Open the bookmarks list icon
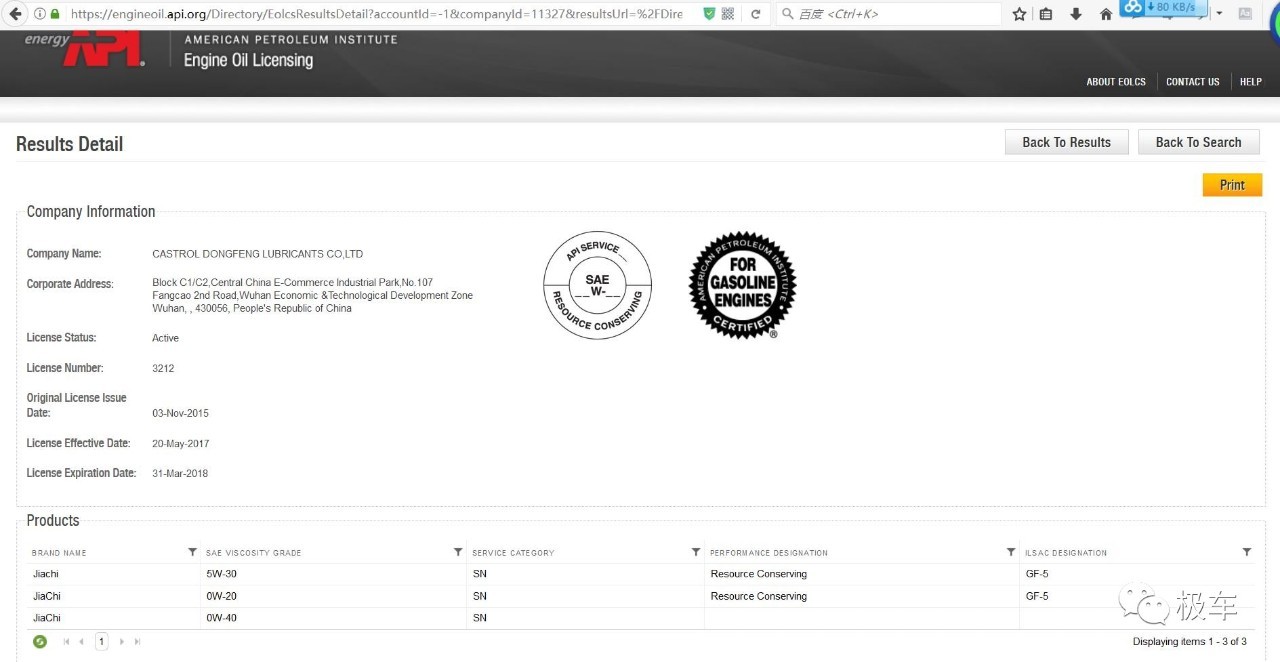1280x662 pixels. [x=1046, y=14]
